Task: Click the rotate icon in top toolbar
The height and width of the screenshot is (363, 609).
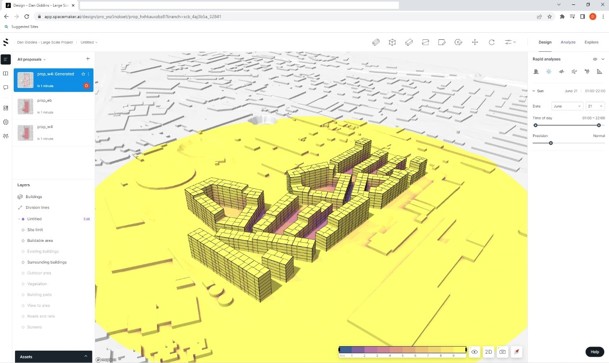Action: coord(491,42)
